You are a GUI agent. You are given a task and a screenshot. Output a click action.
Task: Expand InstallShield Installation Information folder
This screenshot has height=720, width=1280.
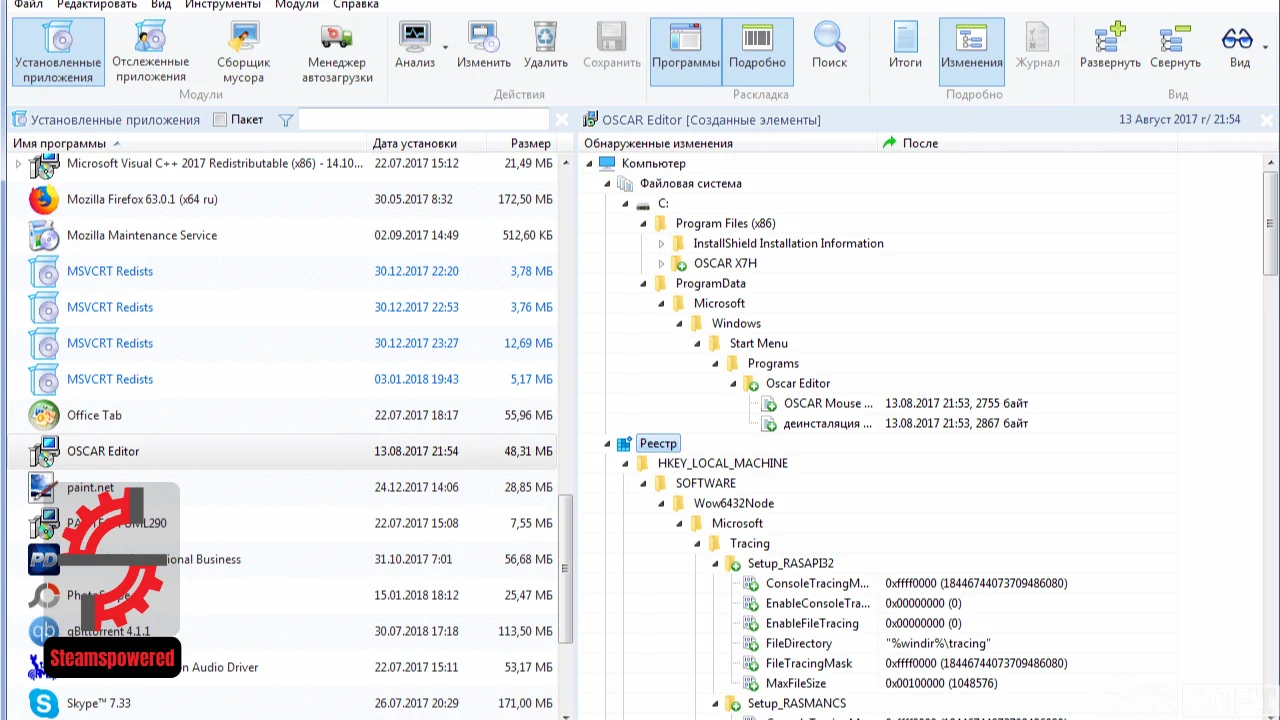tap(661, 243)
